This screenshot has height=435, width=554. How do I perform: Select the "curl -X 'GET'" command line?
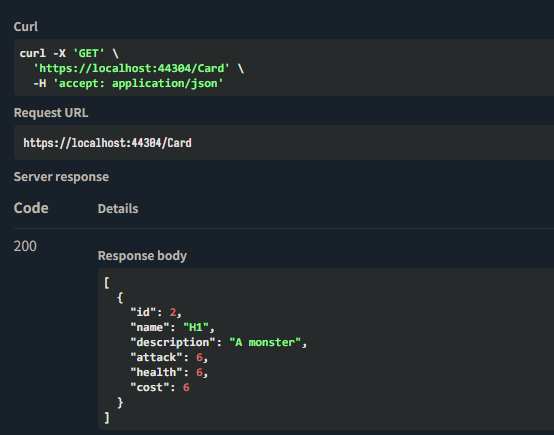coord(69,53)
